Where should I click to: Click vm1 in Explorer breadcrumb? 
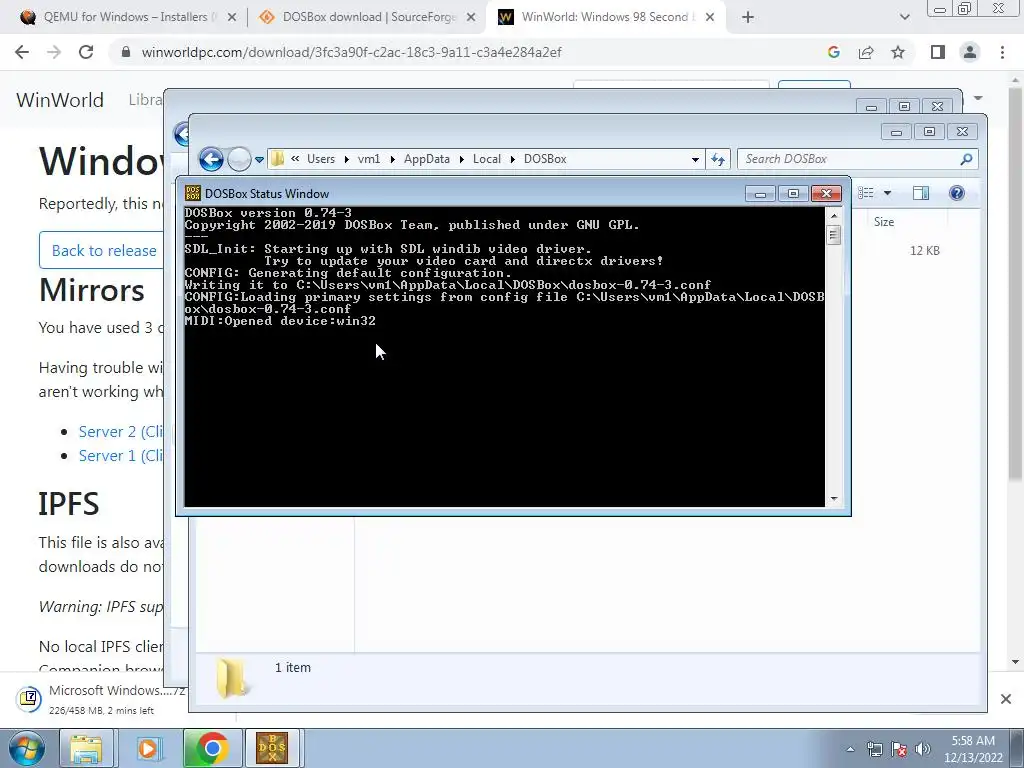click(x=369, y=159)
